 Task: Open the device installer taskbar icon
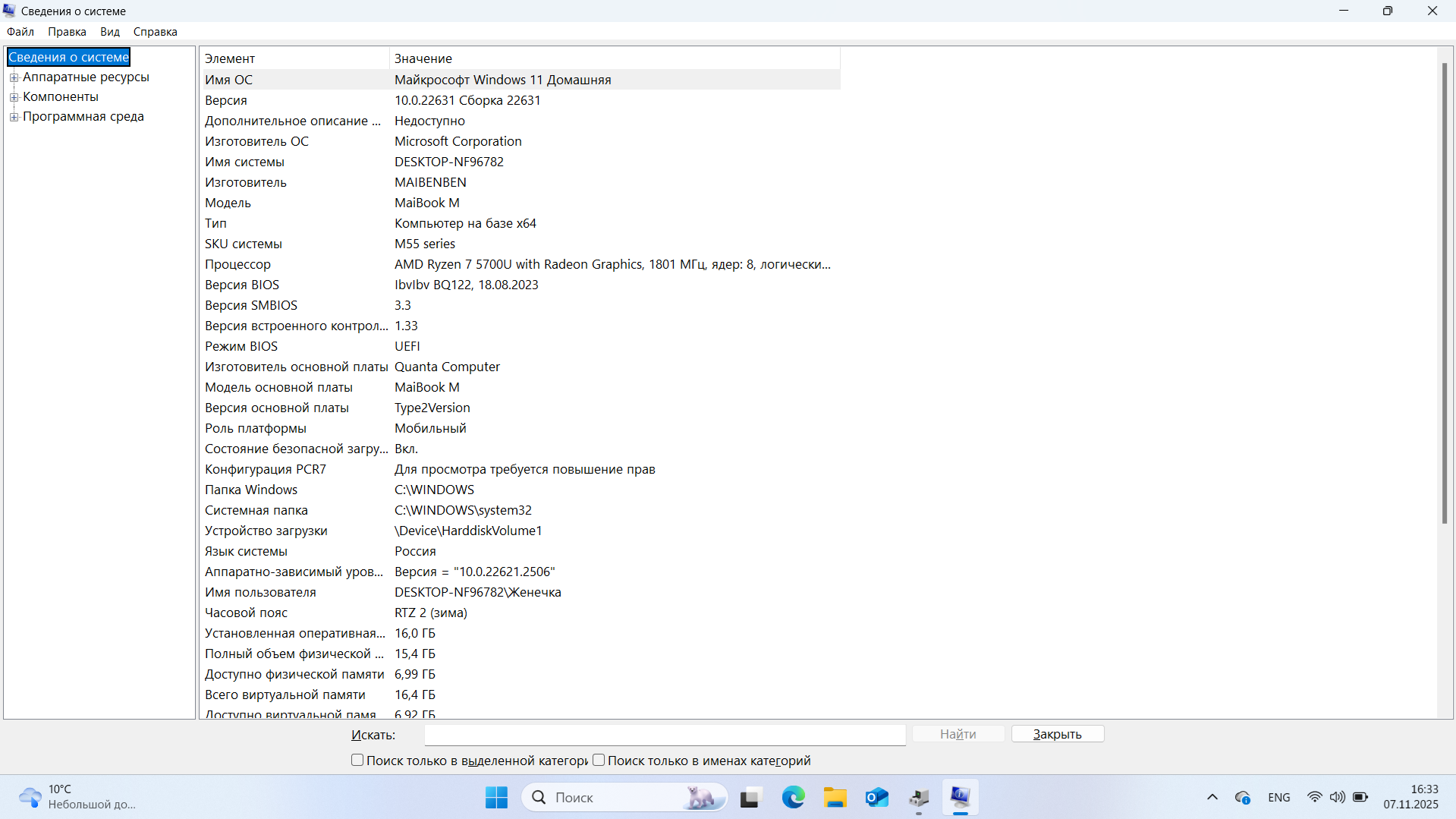pos(918,797)
